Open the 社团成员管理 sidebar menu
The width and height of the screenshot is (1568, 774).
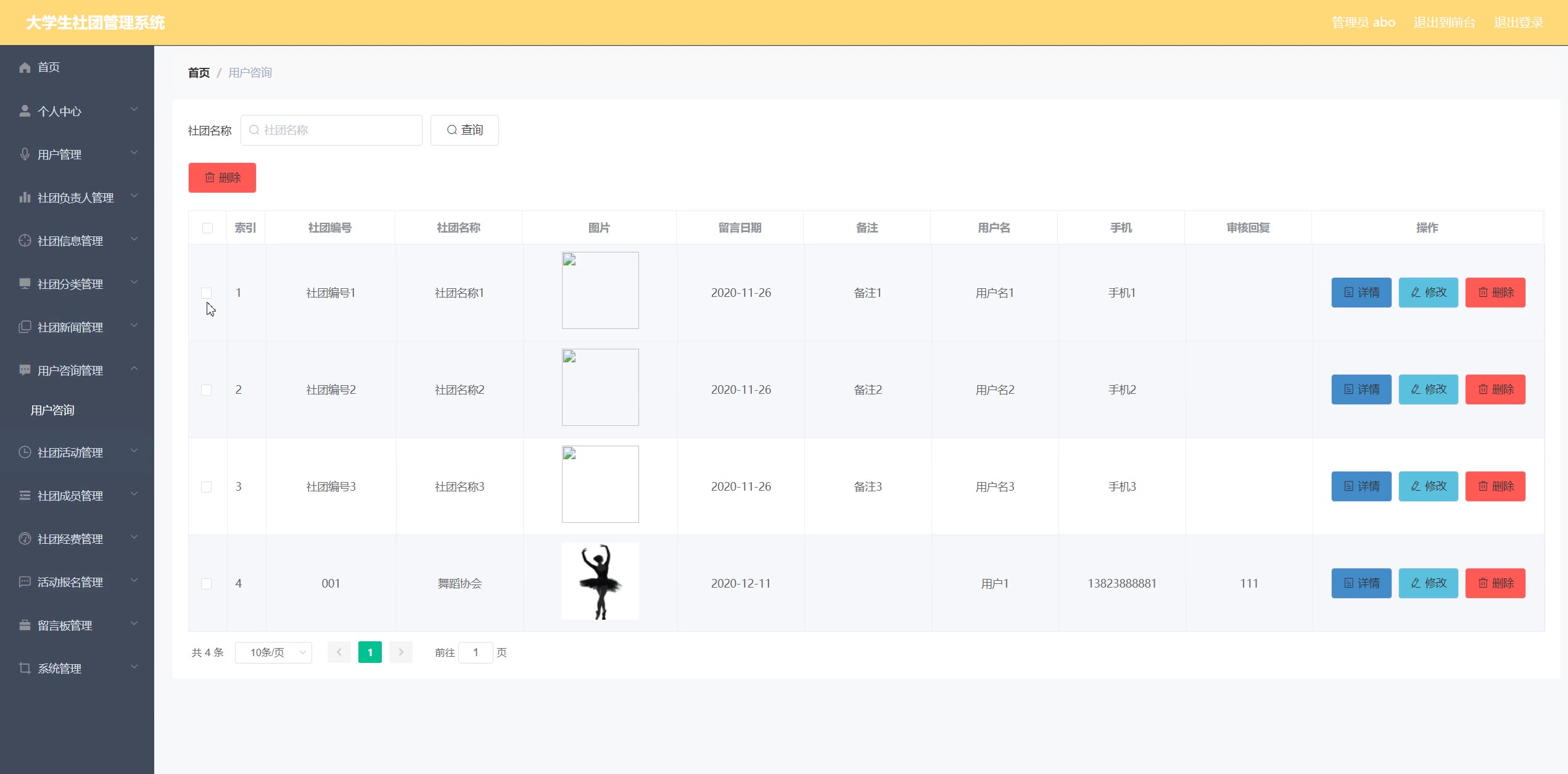tap(70, 496)
